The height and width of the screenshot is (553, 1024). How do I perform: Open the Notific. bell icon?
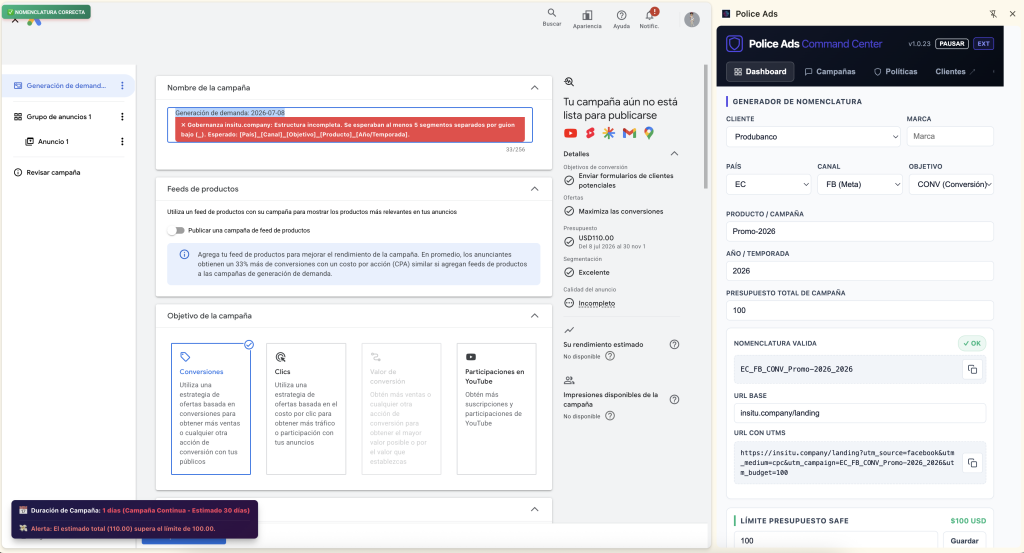point(650,15)
